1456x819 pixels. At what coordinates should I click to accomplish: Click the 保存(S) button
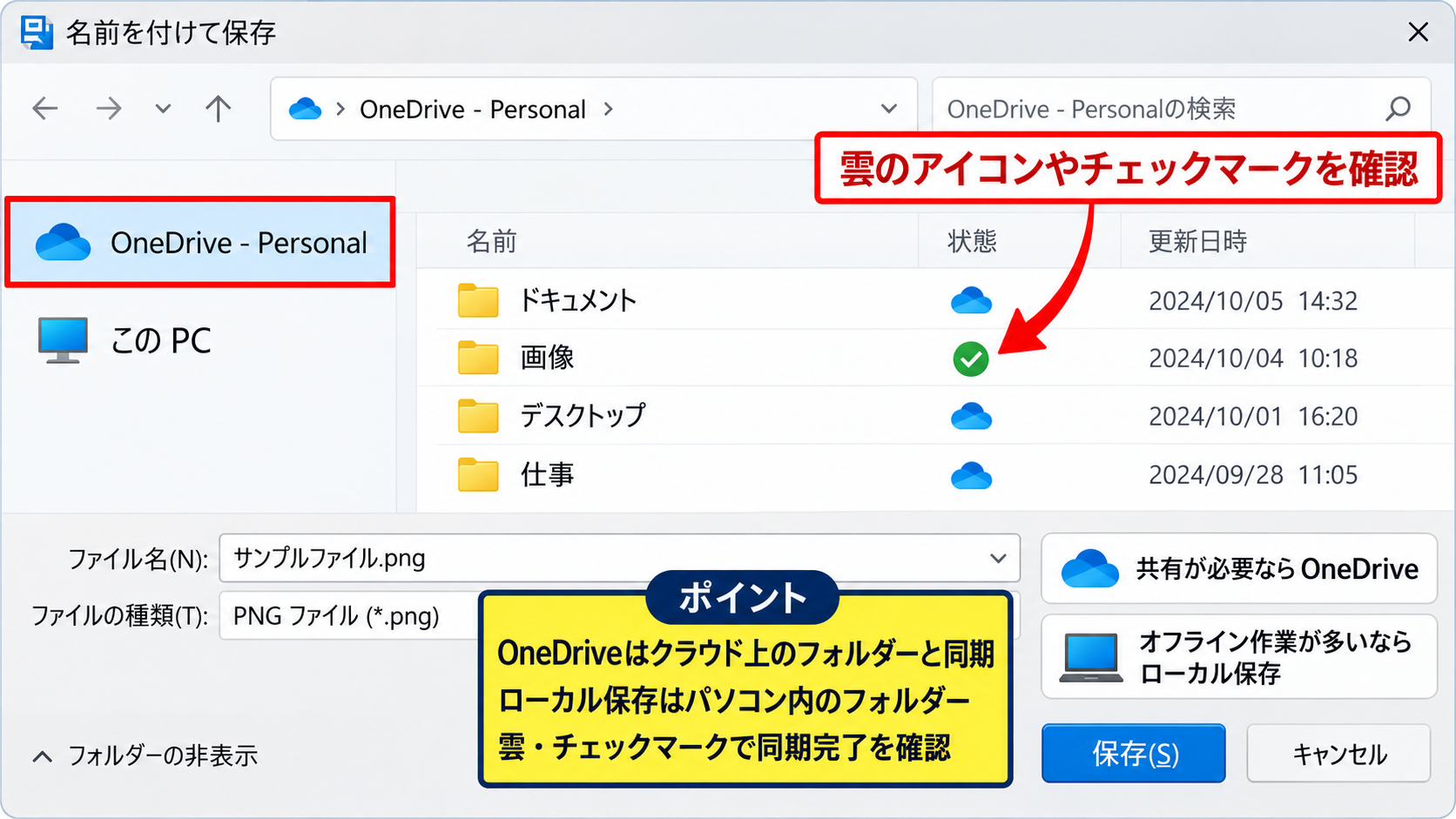click(x=1134, y=754)
